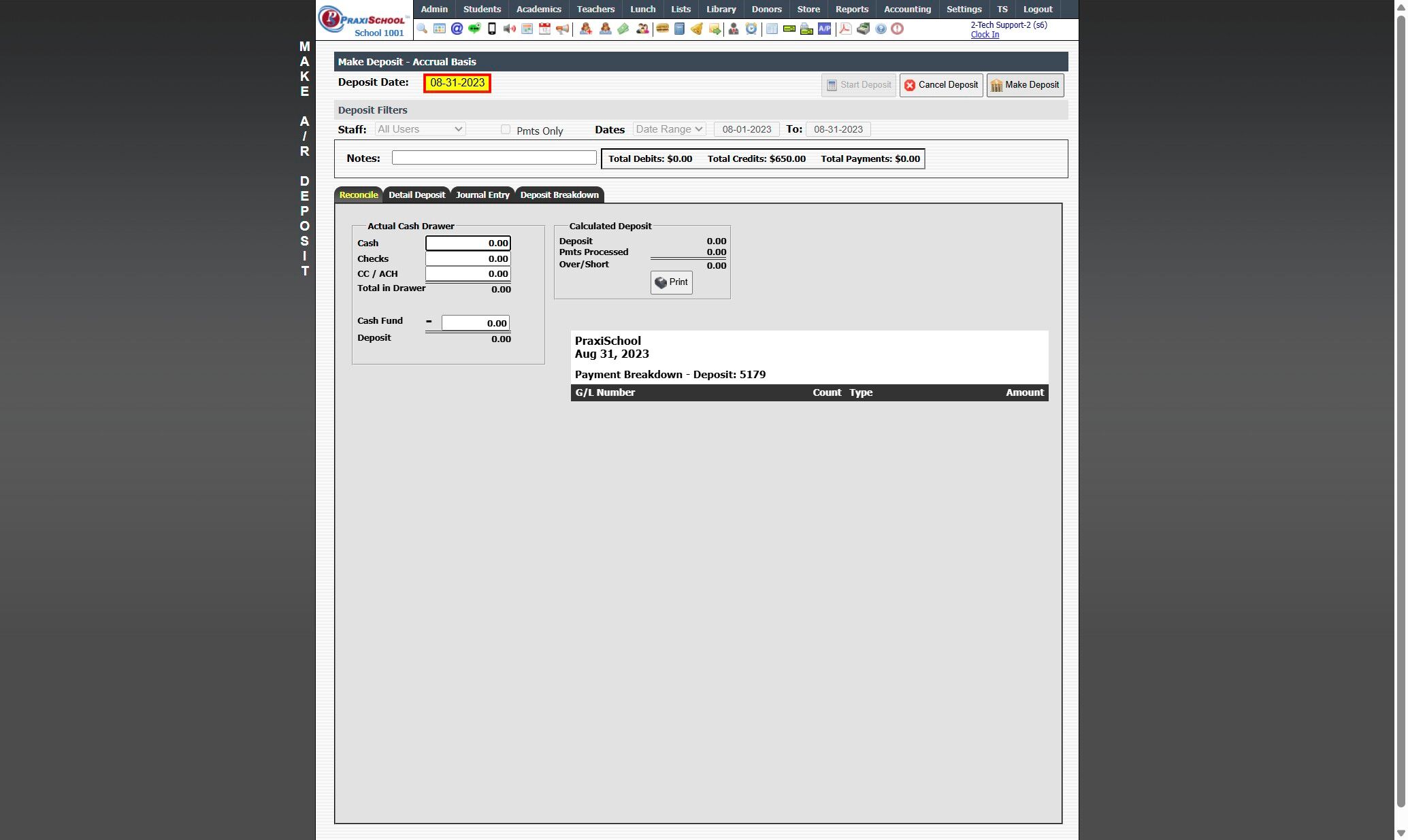
Task: Click the A/P accounts payable icon
Action: pos(824,29)
